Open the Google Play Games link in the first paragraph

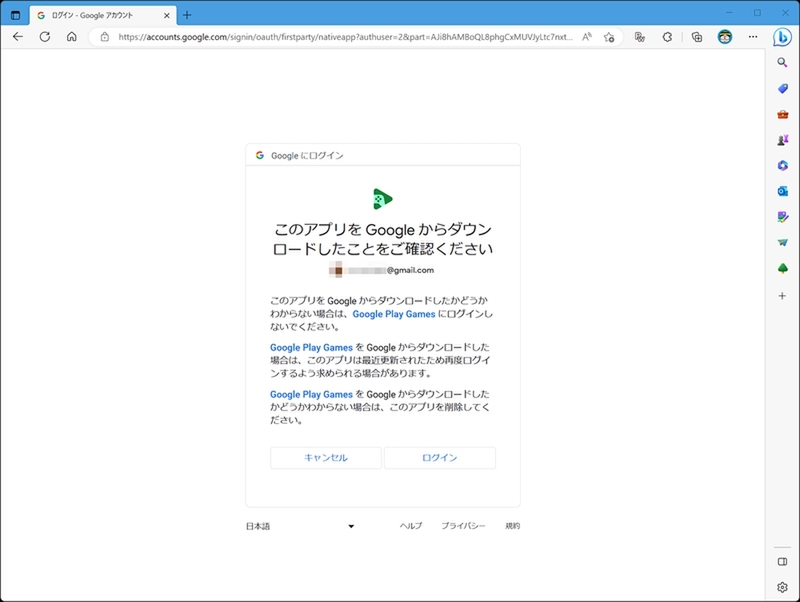[x=394, y=314]
